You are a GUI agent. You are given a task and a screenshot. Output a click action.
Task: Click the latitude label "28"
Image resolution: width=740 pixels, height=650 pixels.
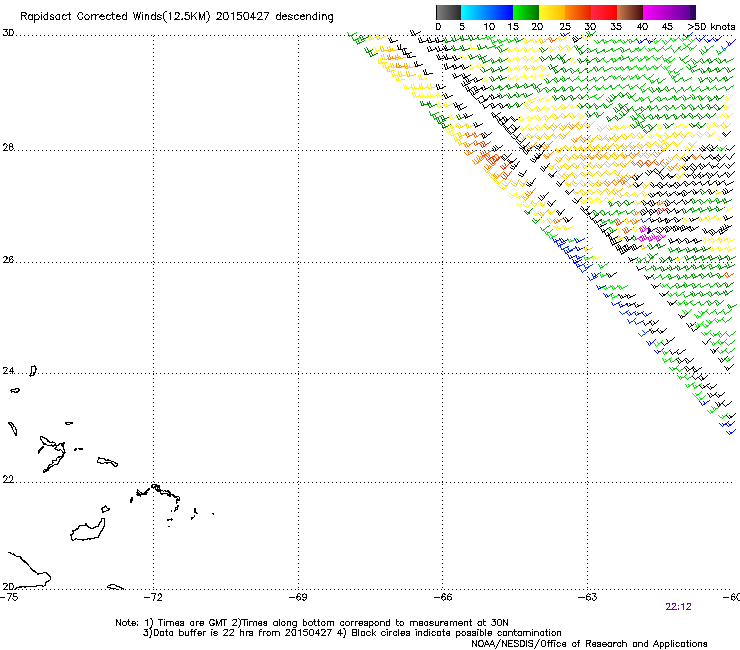click(8, 148)
